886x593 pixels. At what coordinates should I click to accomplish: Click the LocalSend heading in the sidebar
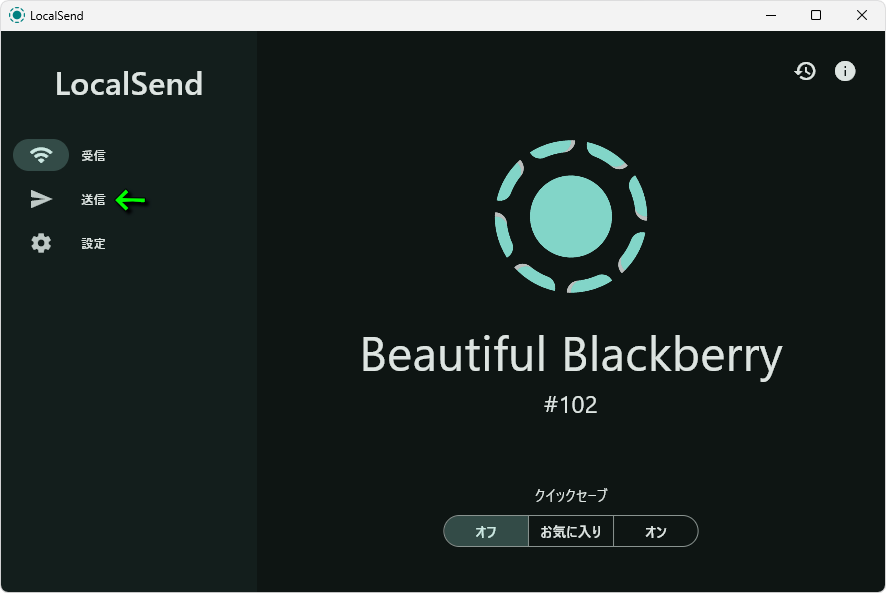tap(129, 84)
